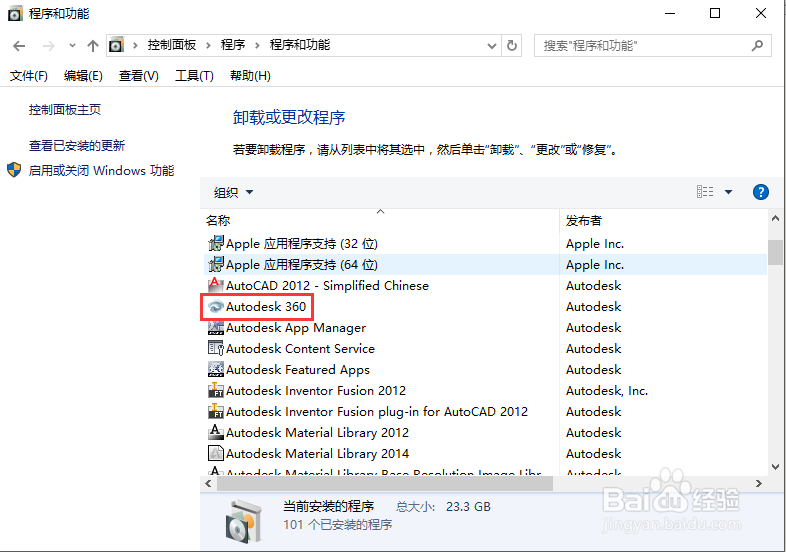Click the search magnifier icon
This screenshot has height=552, width=786.
coord(757,46)
